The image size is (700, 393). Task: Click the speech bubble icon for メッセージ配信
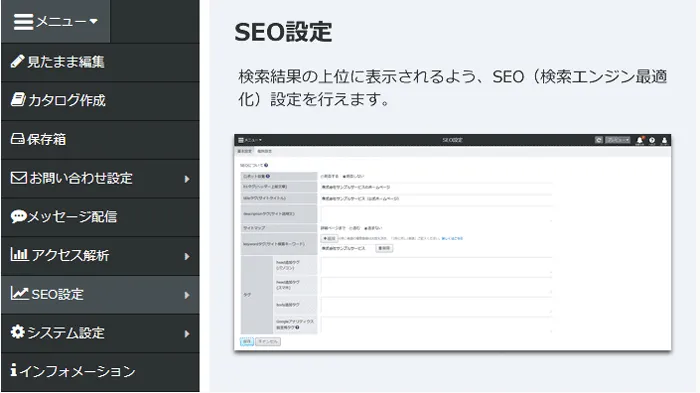18,217
